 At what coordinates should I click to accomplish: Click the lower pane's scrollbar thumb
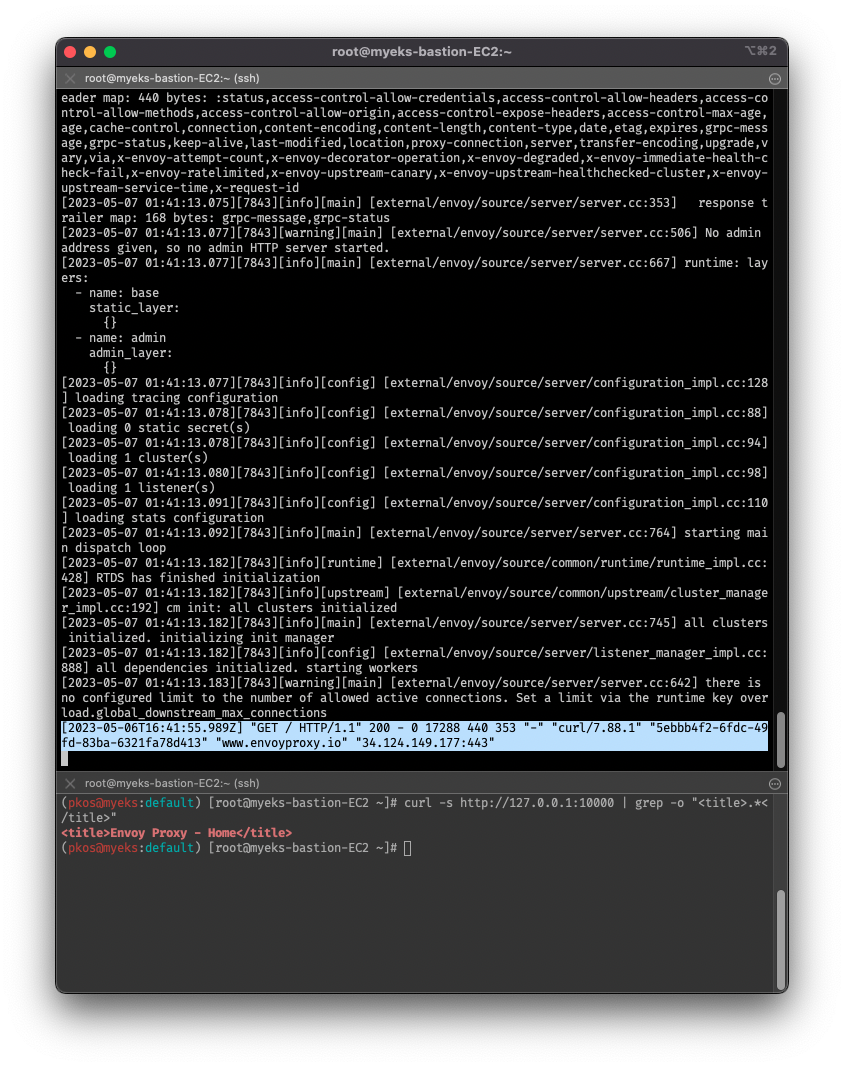pos(781,938)
